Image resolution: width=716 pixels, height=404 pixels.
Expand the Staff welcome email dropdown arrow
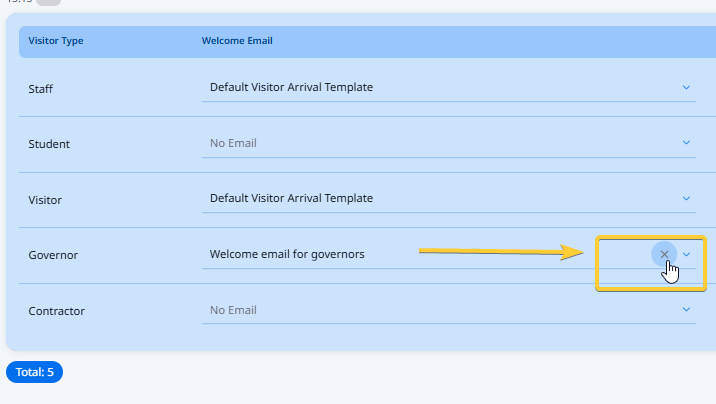point(687,87)
